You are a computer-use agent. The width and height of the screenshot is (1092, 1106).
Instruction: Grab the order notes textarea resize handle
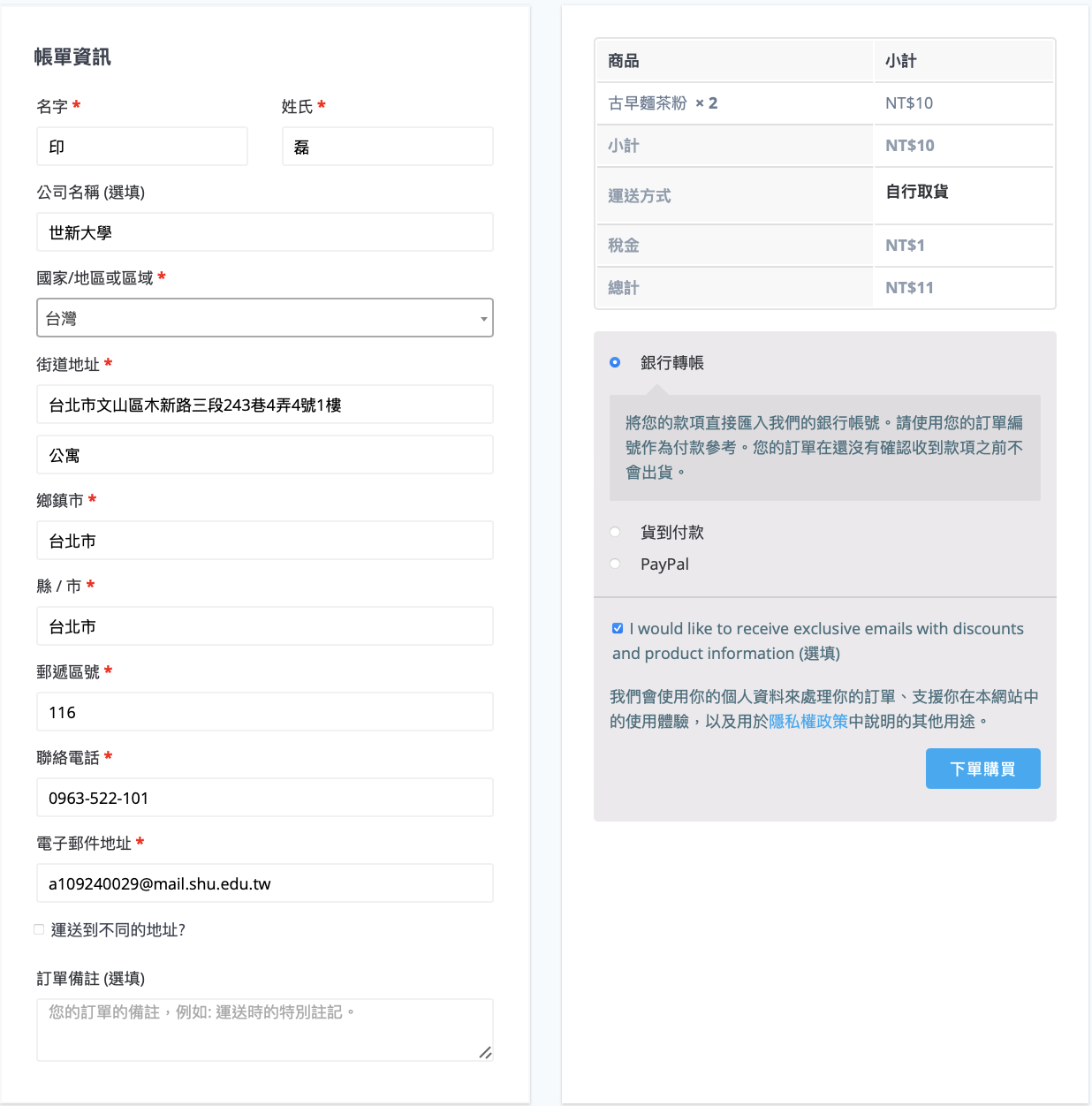click(x=485, y=1052)
